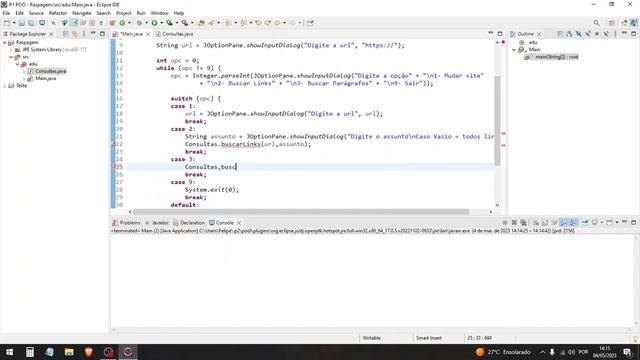The height and width of the screenshot is (360, 640).
Task: Open the Project menu
Action: [x=123, y=13]
